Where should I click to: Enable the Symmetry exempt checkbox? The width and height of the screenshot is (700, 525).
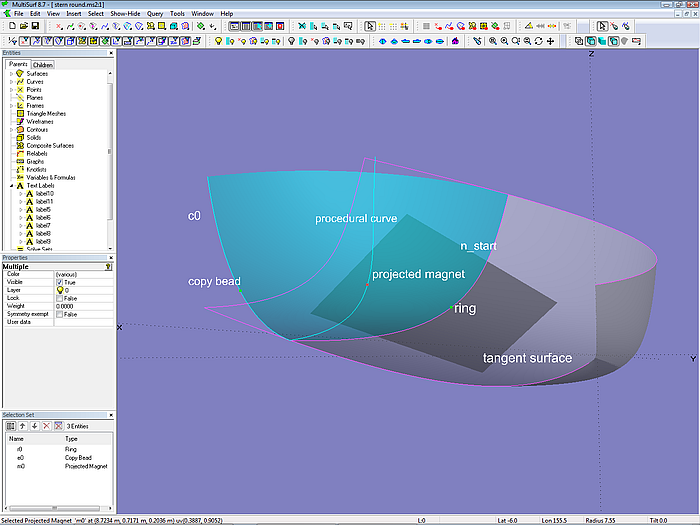(59, 314)
